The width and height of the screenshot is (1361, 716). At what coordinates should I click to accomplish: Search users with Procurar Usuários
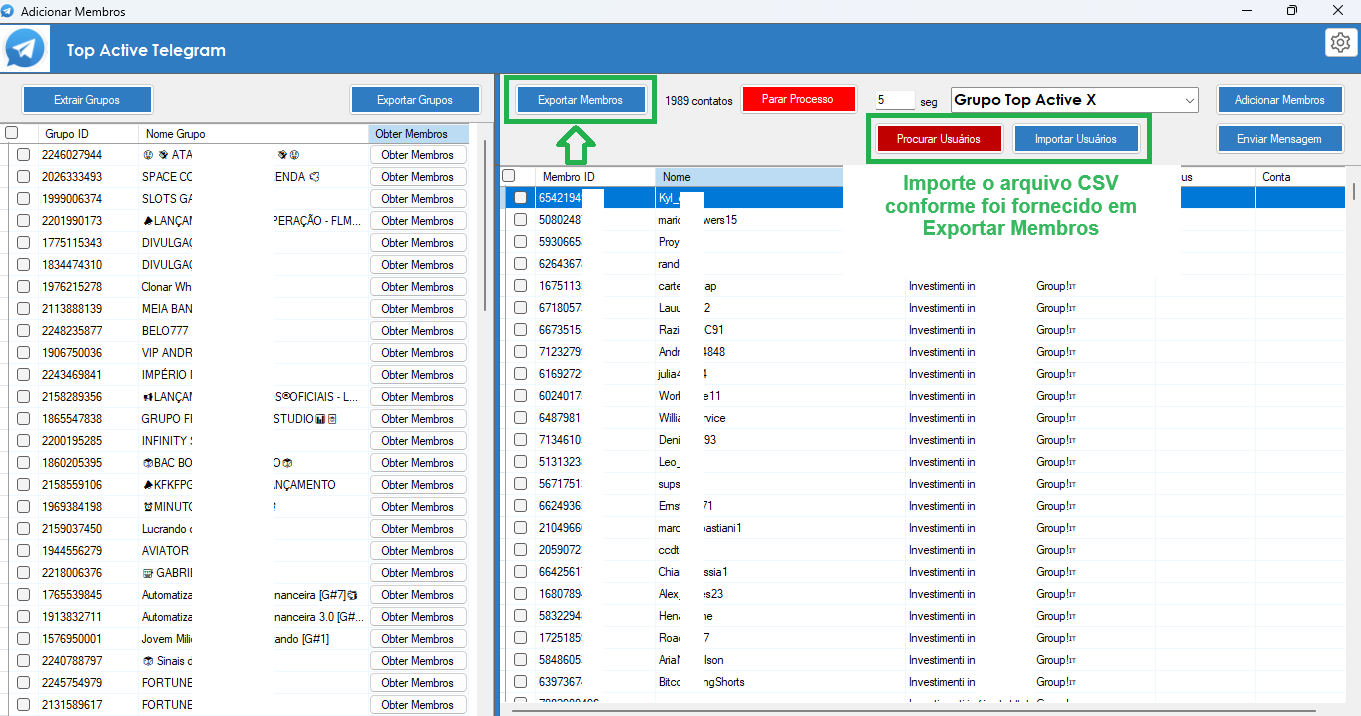939,139
